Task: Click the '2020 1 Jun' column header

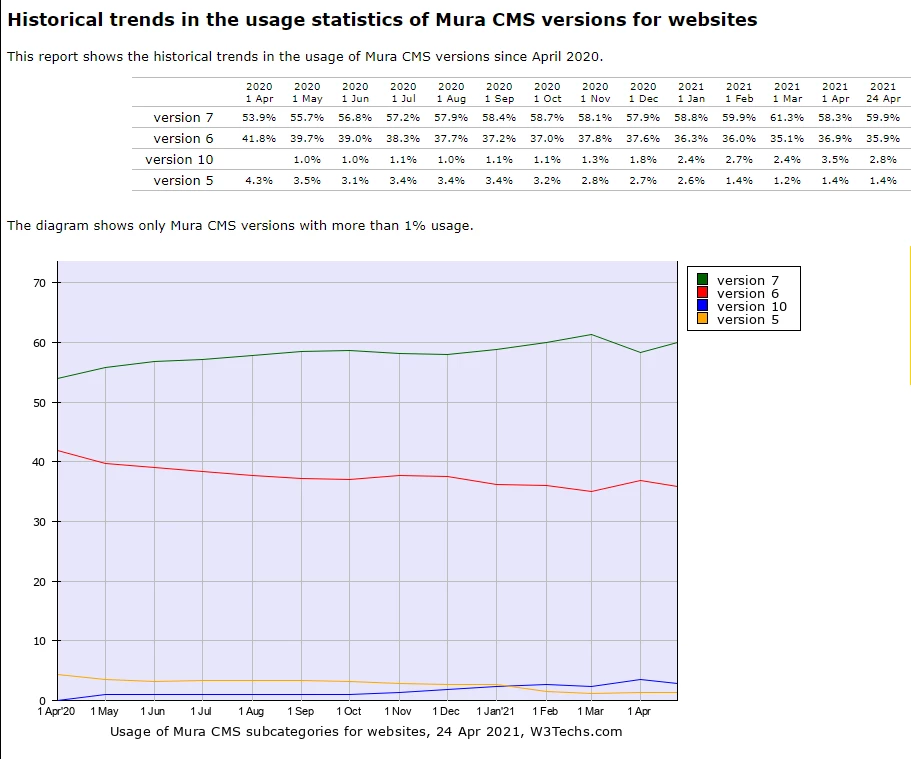Action: coord(355,92)
